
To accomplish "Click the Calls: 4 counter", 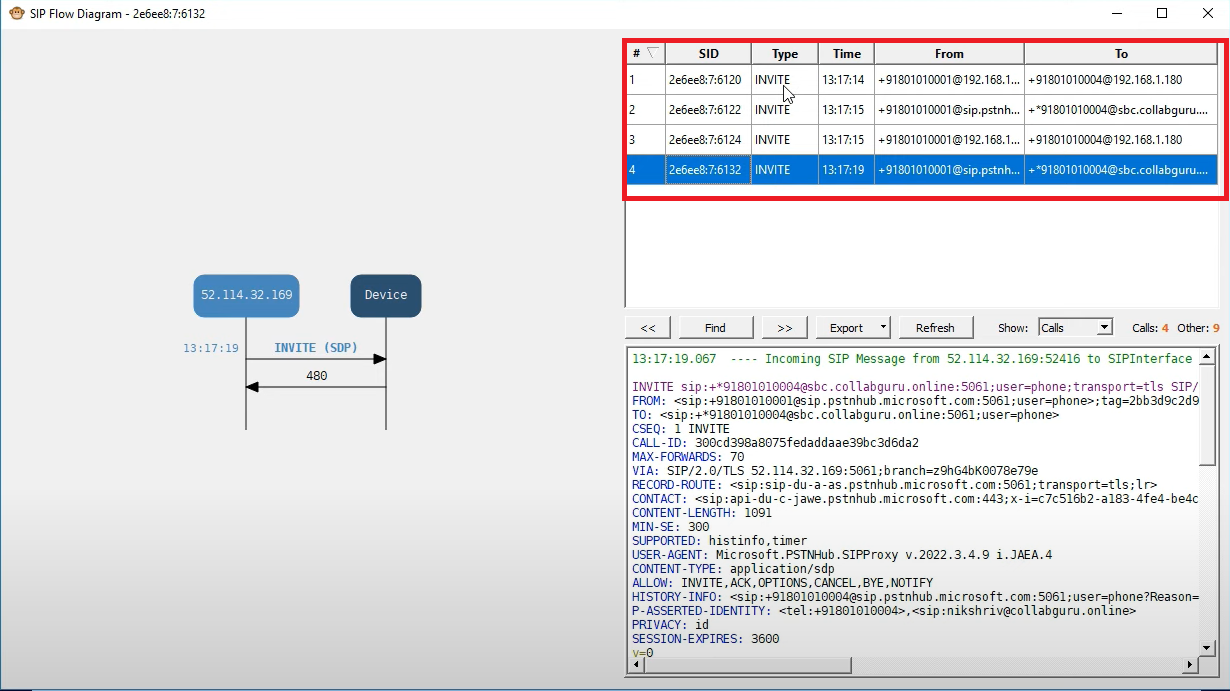I will click(1150, 328).
